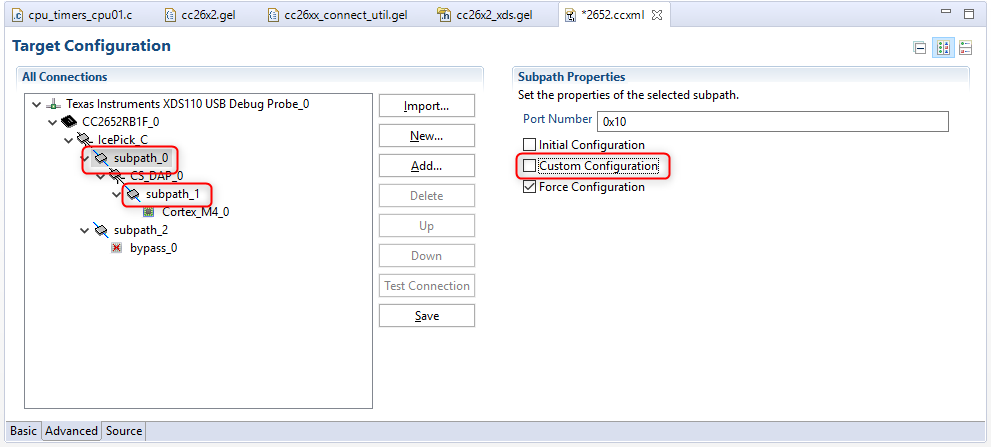Click the CC2652RB1F_0 chip icon
Screen dimensions: 991x447
tap(69, 121)
